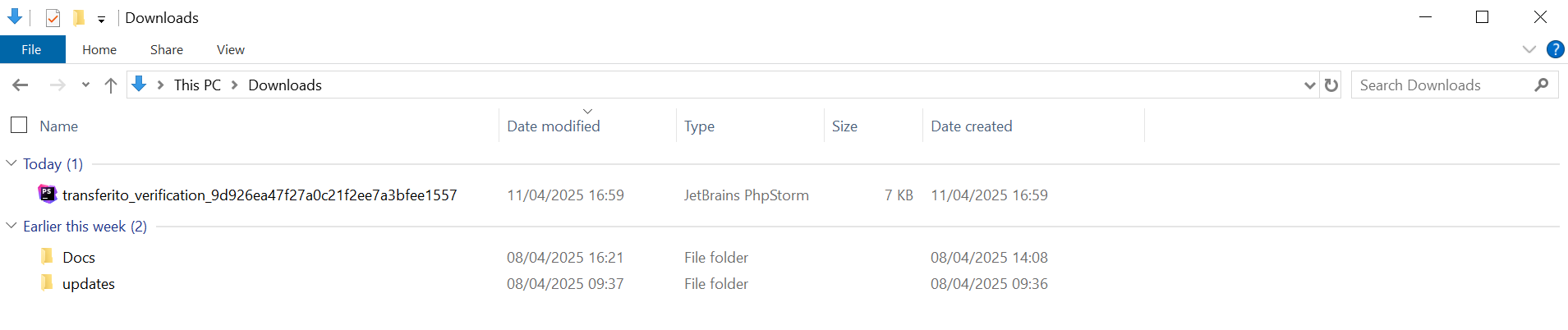Open the File menu tab
Image resolution: width=1568 pixels, height=330 pixels.
(x=32, y=49)
